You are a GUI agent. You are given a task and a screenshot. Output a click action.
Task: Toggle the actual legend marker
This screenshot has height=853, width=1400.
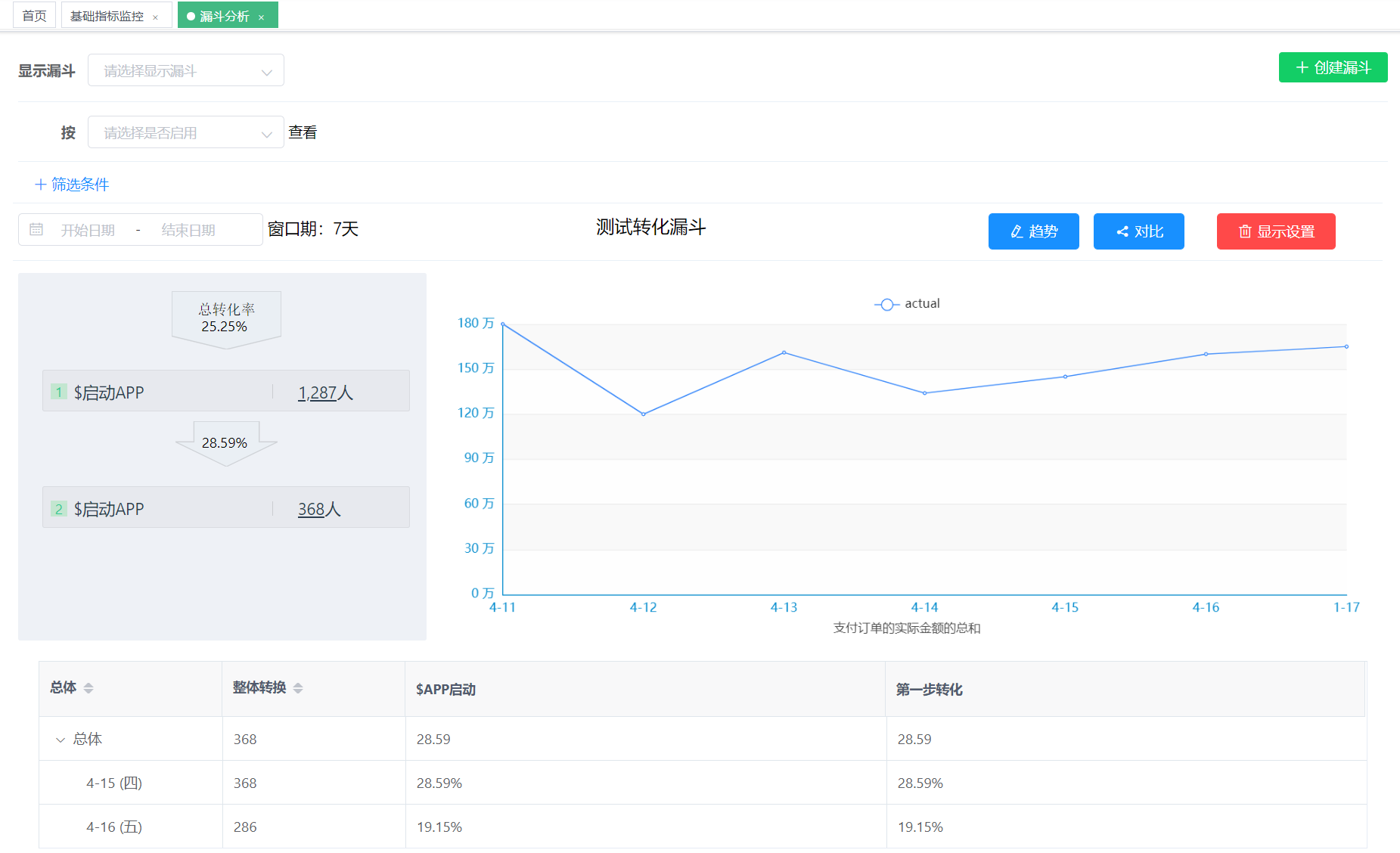(x=886, y=304)
